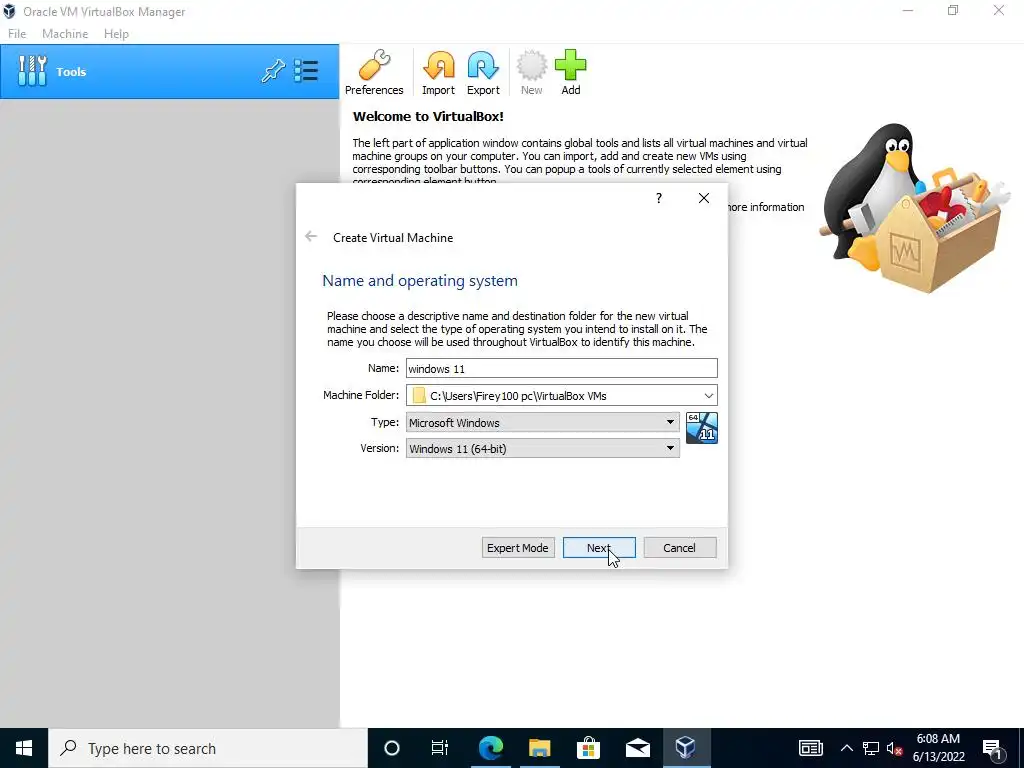Open the Type dropdown (Microsoft Windows)
The height and width of the screenshot is (768, 1024).
pyautogui.click(x=543, y=423)
